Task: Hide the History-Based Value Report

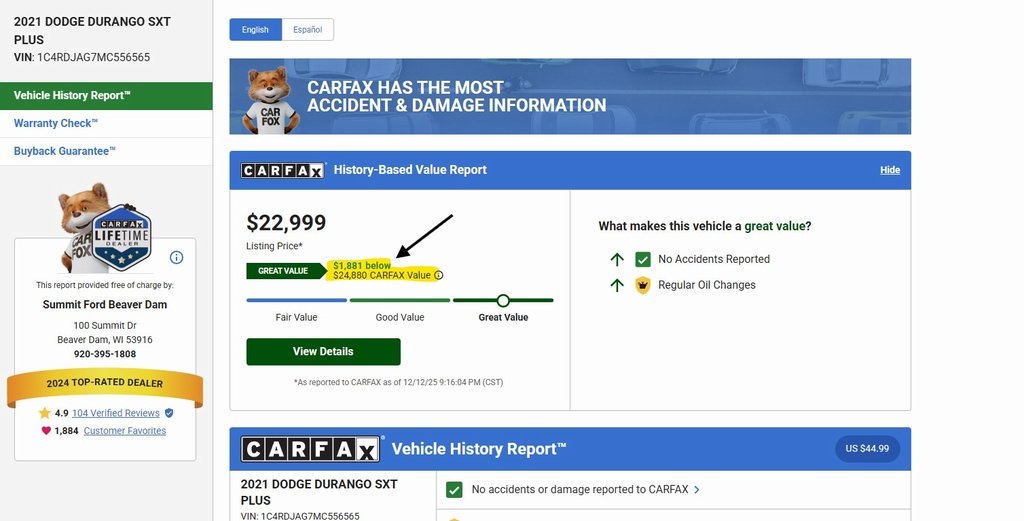Action: [890, 170]
